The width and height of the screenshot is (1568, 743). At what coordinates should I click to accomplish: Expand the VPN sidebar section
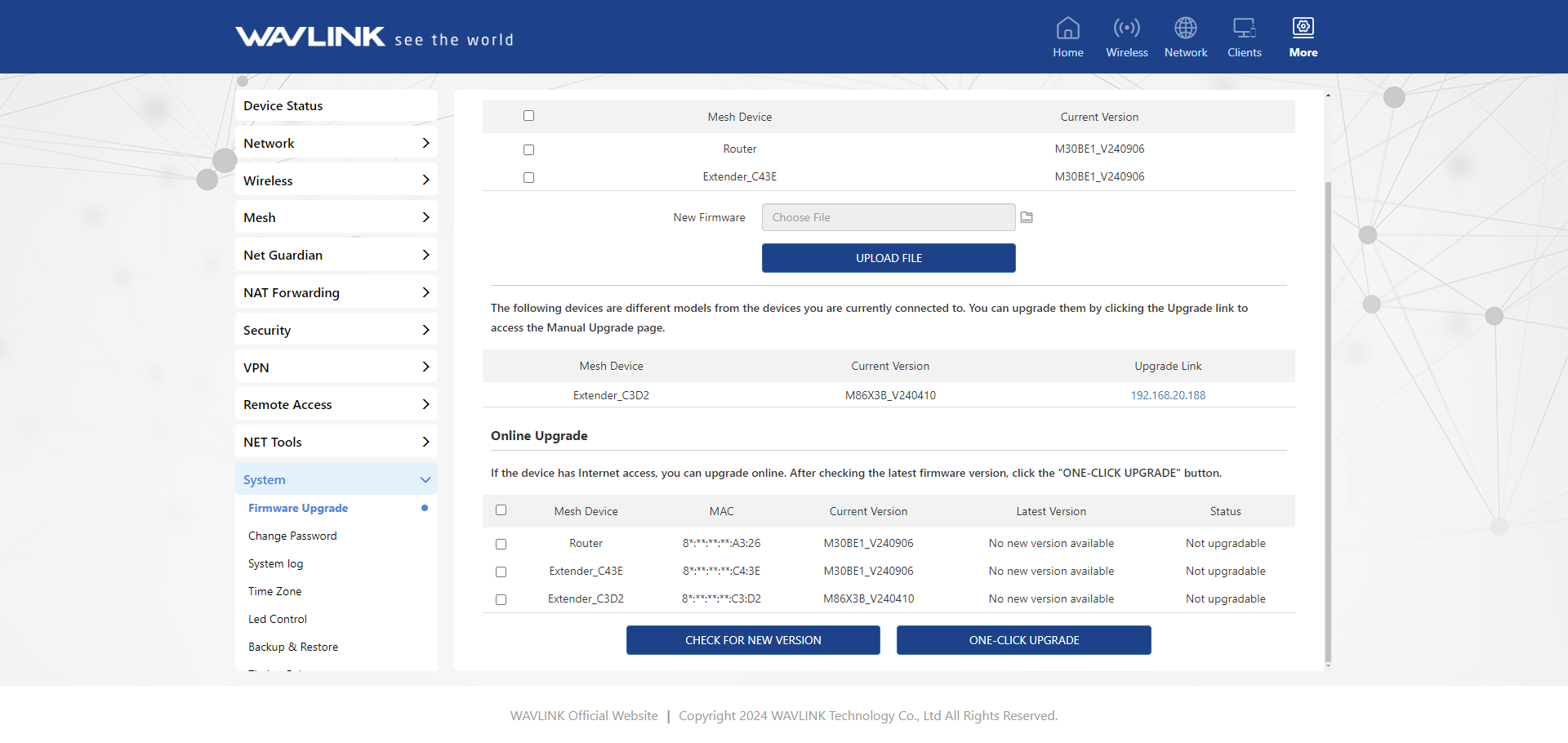click(336, 367)
